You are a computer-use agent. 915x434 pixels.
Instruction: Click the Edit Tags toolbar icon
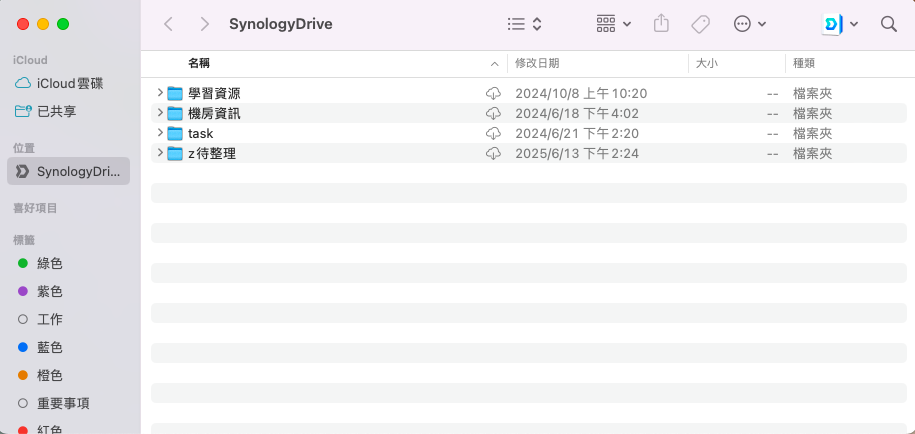point(701,24)
